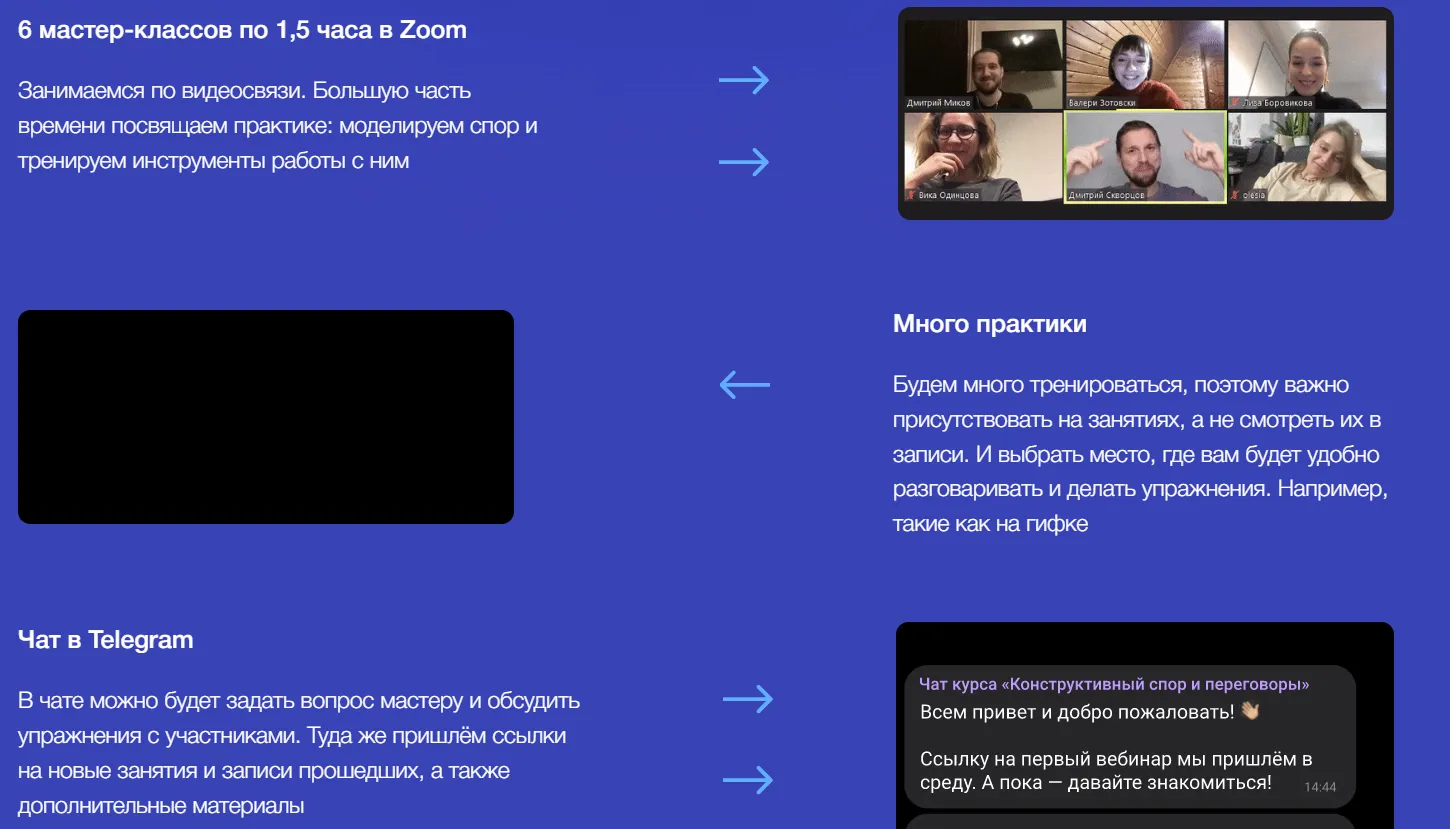The height and width of the screenshot is (829, 1450).
Task: Select Валери Зотовски's video tile
Action: coord(1145,63)
